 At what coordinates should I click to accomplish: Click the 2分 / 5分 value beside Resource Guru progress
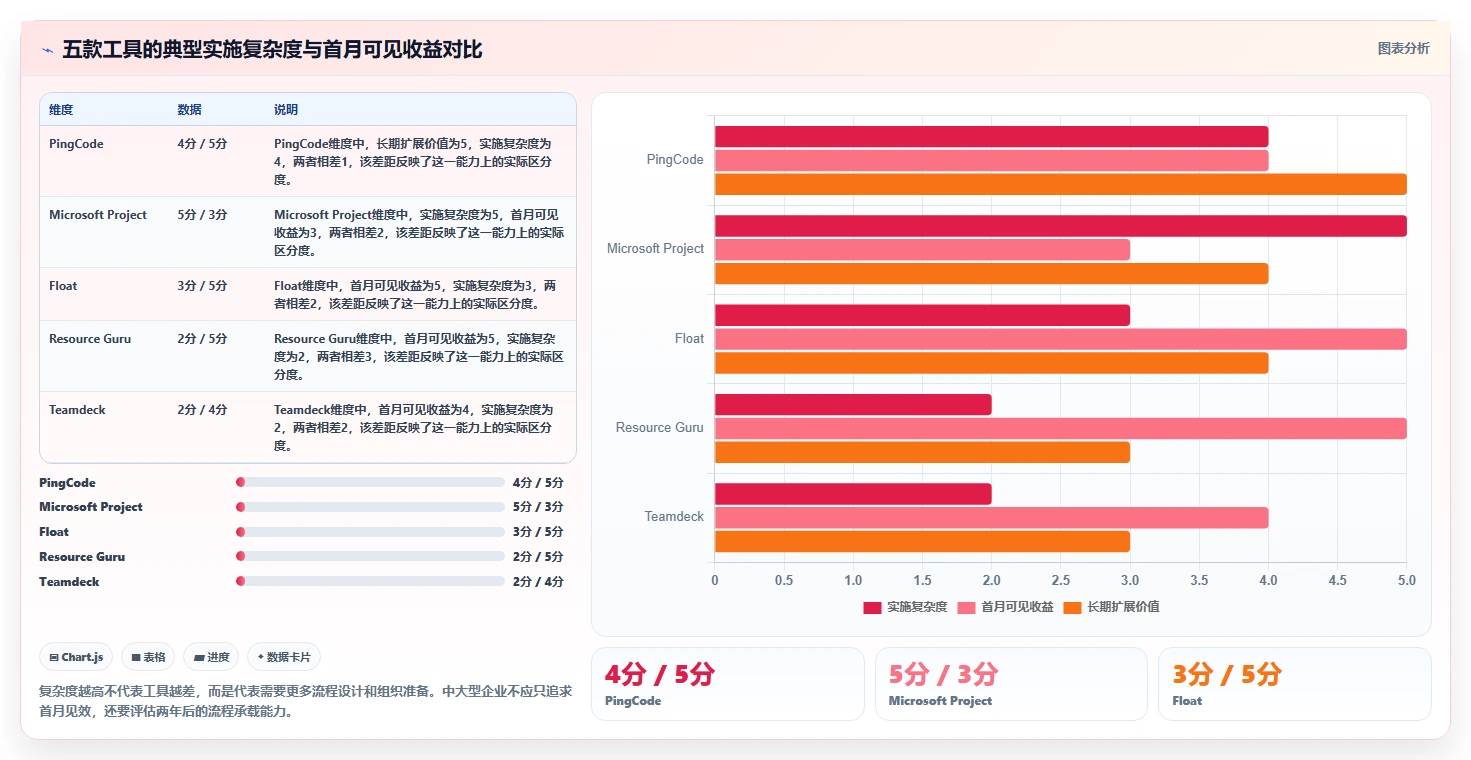[x=538, y=557]
